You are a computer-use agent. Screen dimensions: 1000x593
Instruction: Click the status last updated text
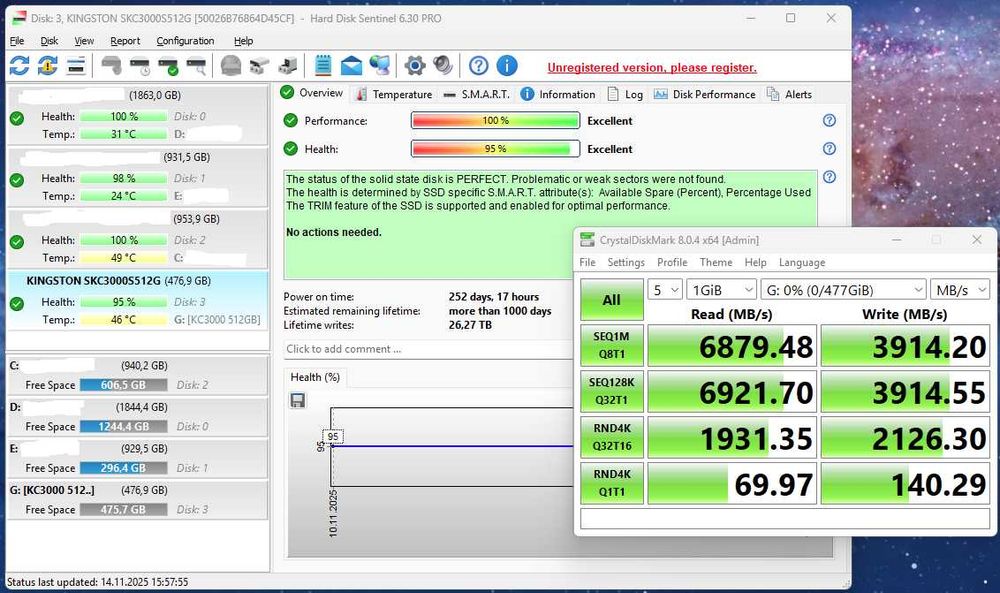(98, 582)
